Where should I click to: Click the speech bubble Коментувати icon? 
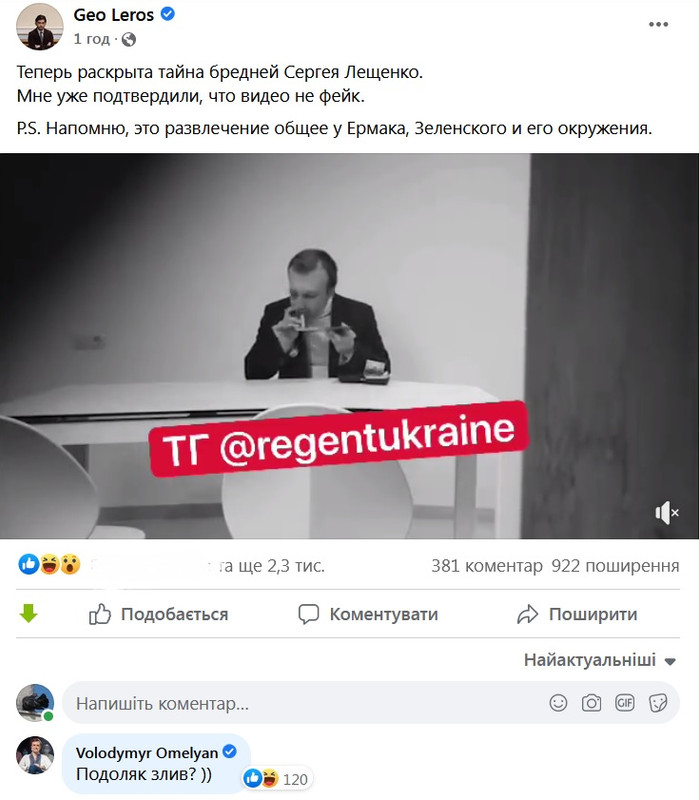click(309, 614)
